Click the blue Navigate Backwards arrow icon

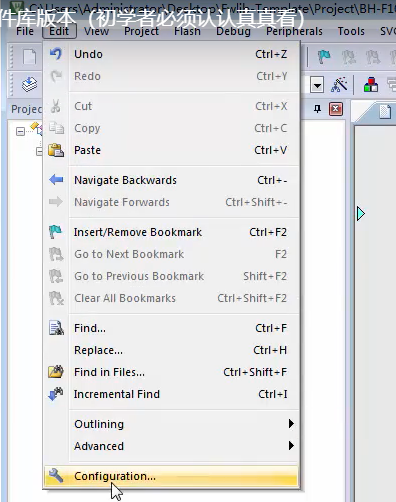tap(56, 180)
